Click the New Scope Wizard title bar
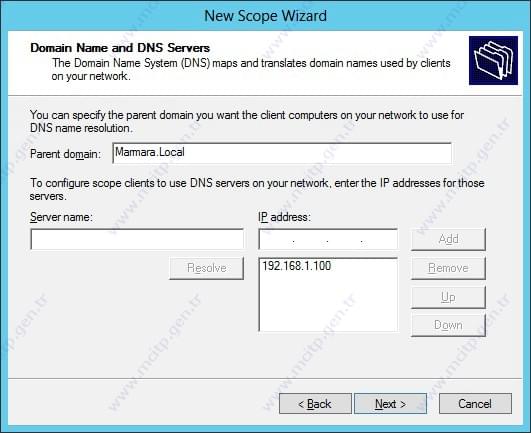The width and height of the screenshot is (531, 433). [266, 16]
